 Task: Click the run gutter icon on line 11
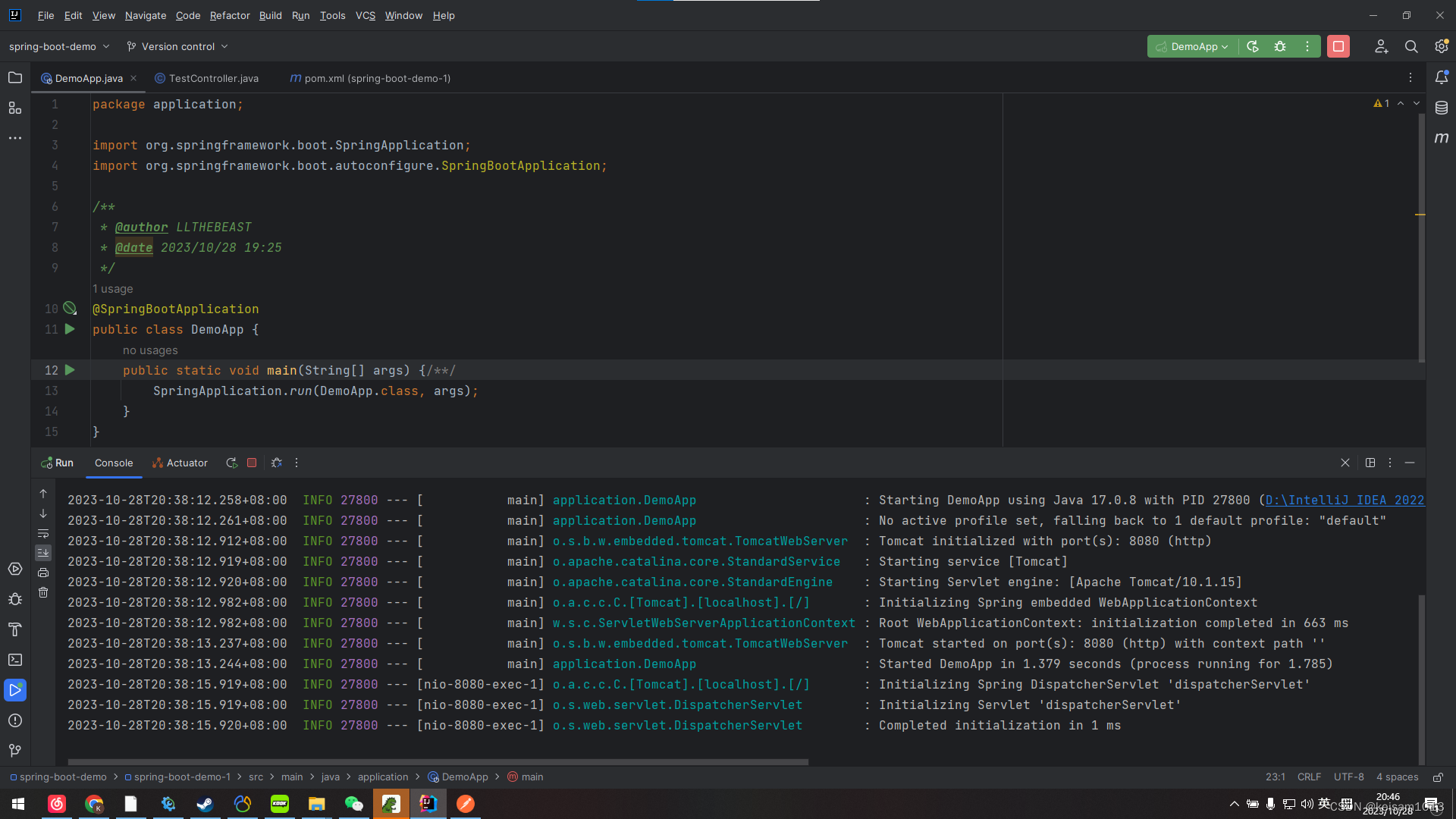point(70,329)
